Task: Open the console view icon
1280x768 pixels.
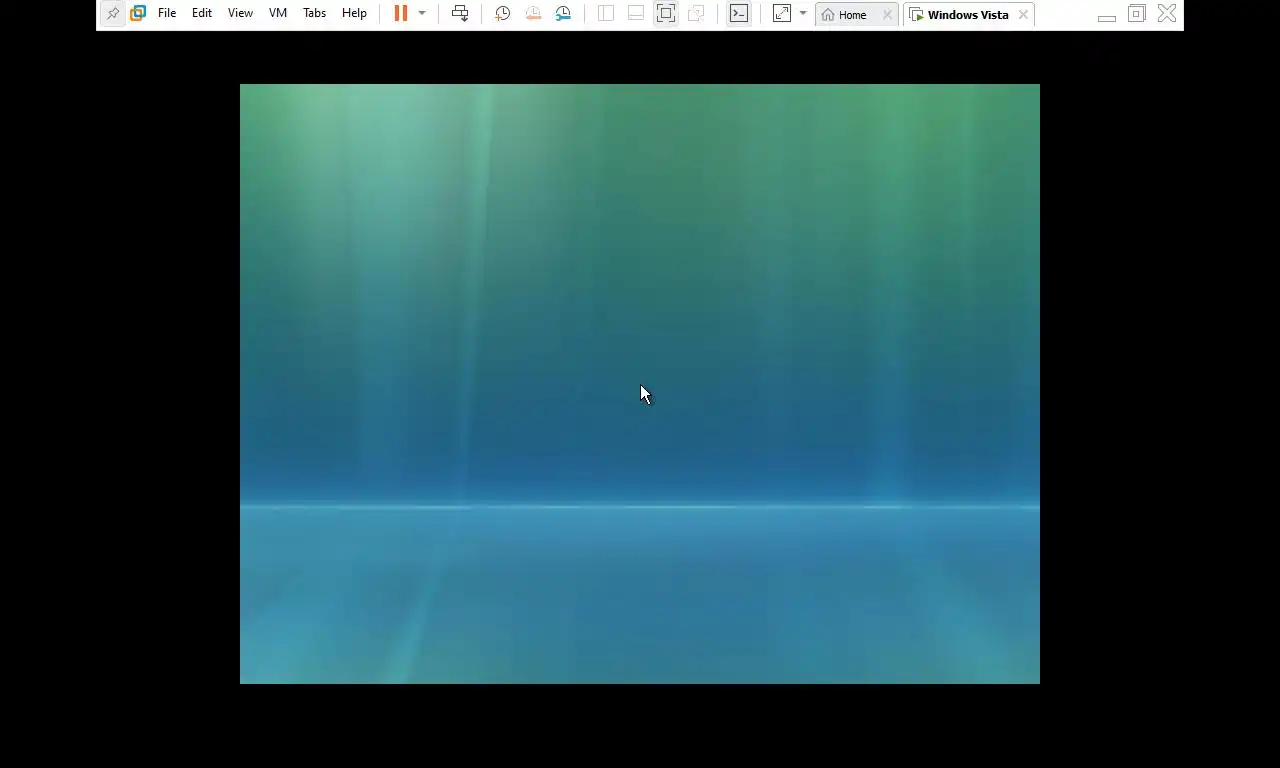Action: 739,14
